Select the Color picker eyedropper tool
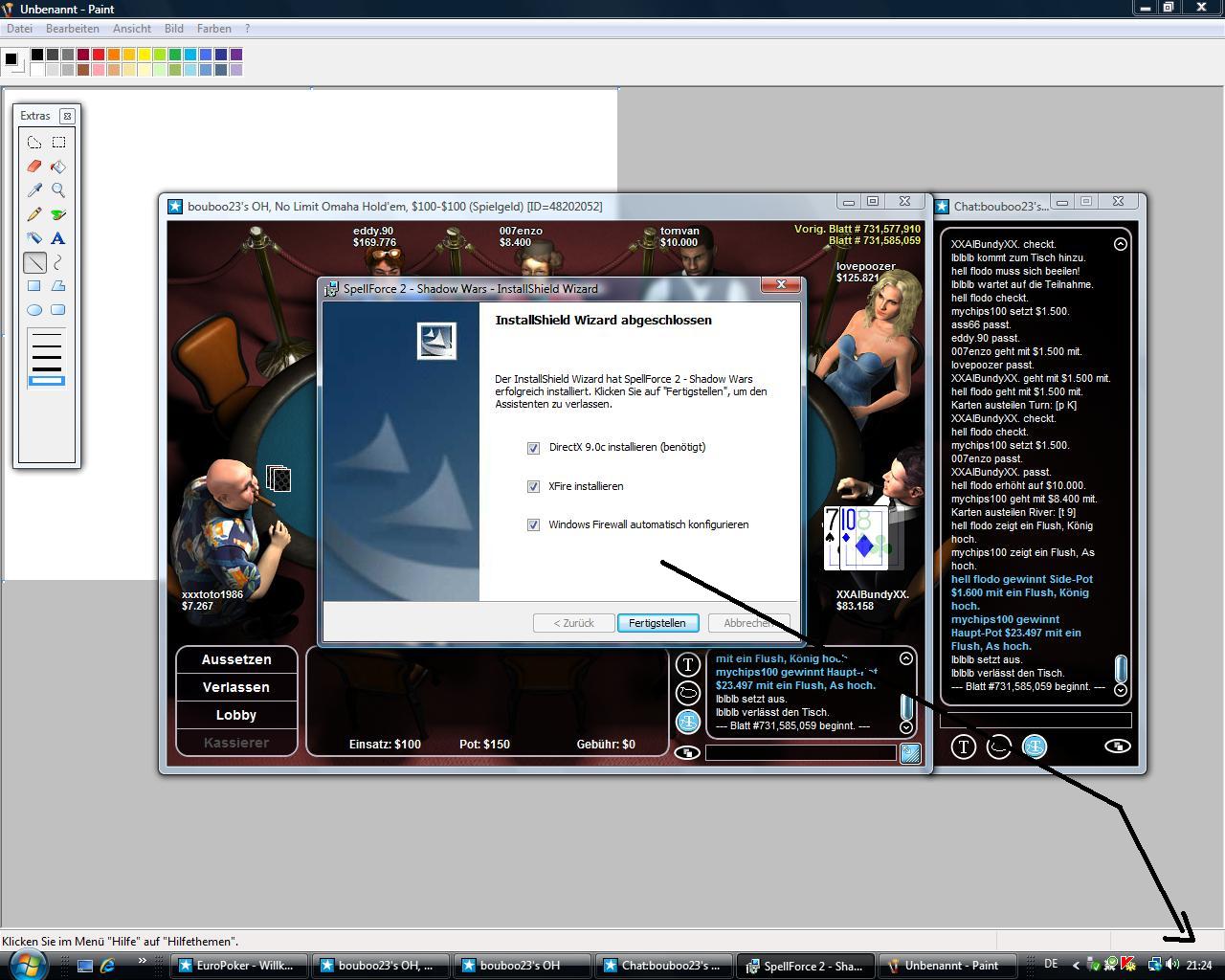 click(x=34, y=190)
